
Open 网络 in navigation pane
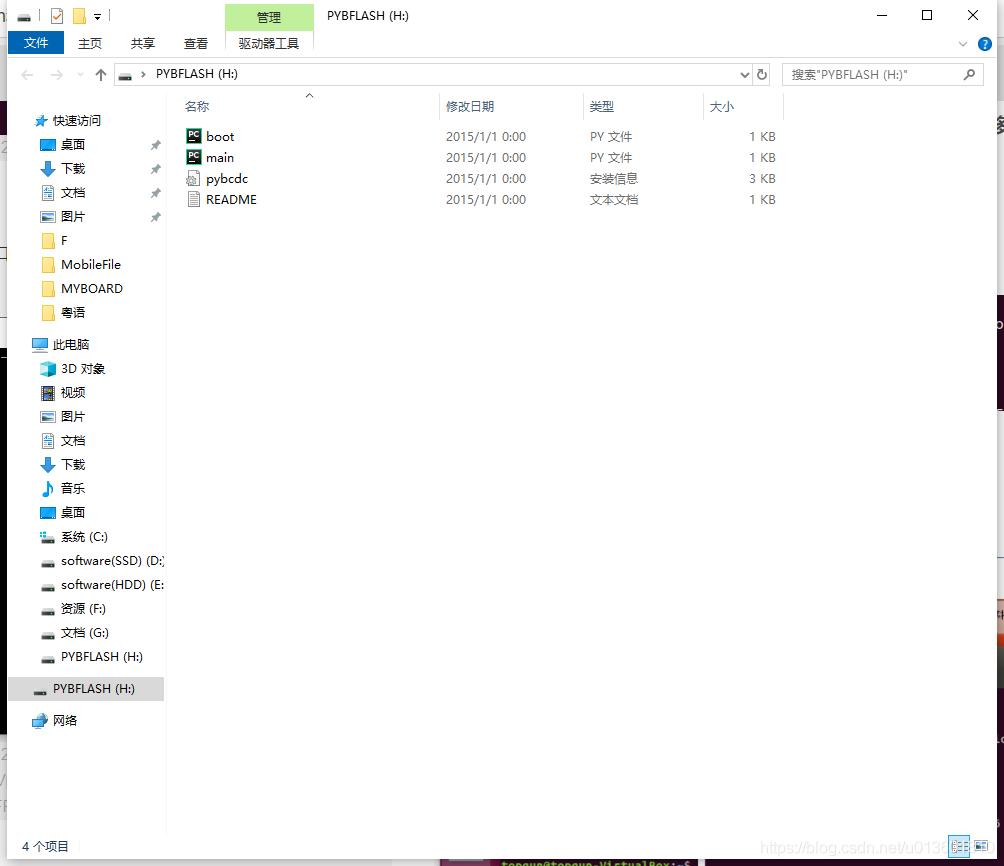65,721
